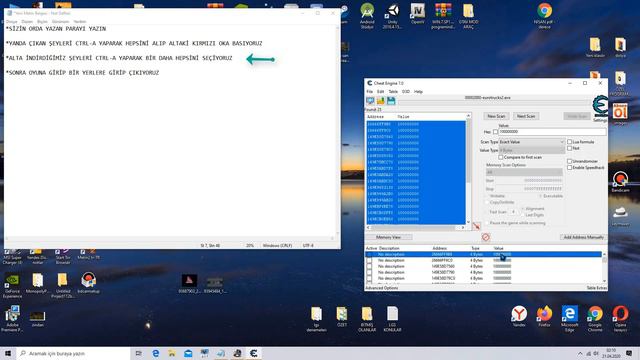The width and height of the screenshot is (640, 360).
Task: Open the D3D menu in Cheat Engine
Action: click(x=406, y=92)
